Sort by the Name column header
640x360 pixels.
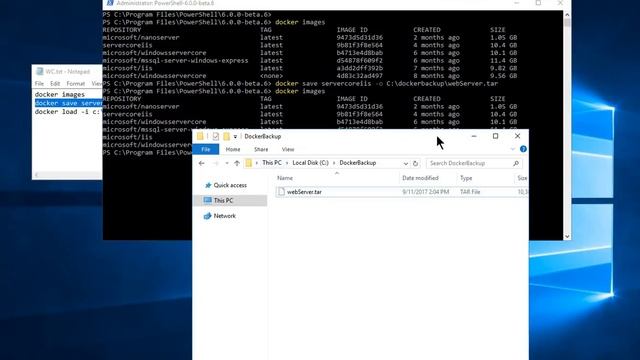285,178
